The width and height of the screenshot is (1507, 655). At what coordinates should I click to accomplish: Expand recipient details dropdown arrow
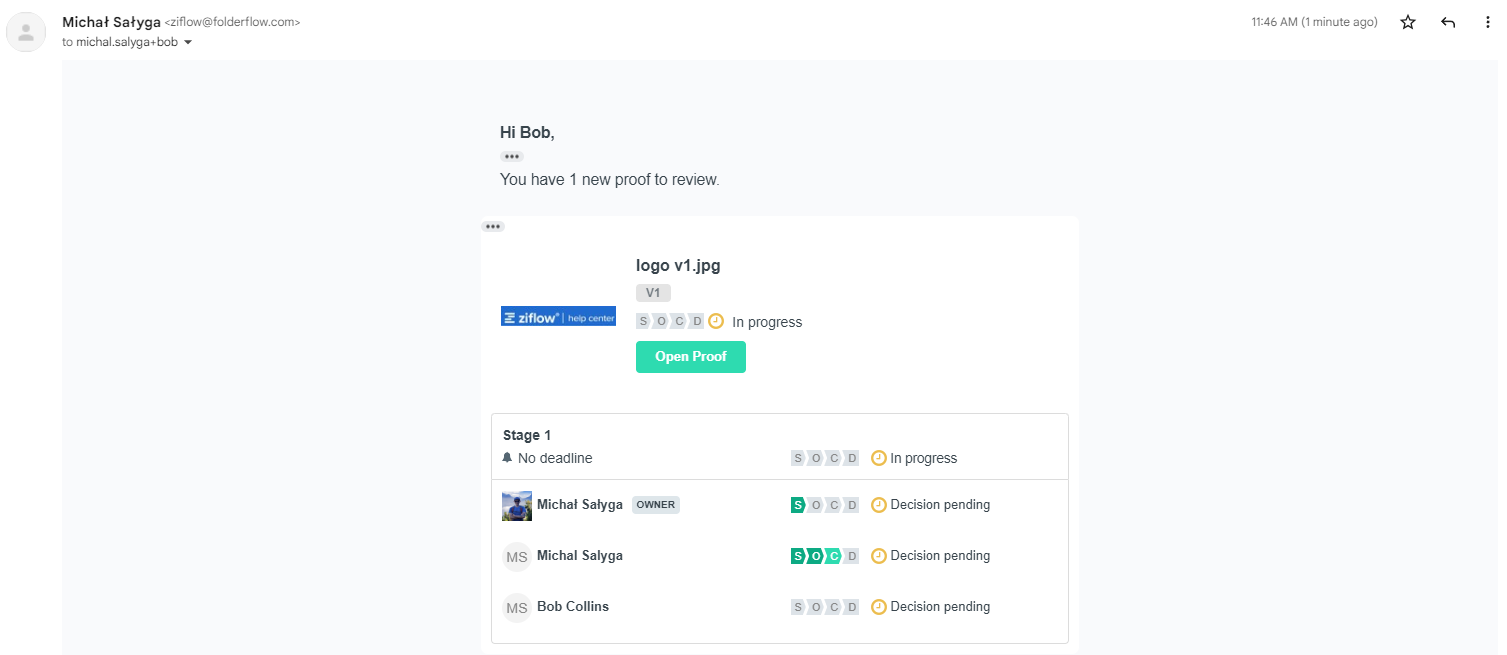pos(187,42)
